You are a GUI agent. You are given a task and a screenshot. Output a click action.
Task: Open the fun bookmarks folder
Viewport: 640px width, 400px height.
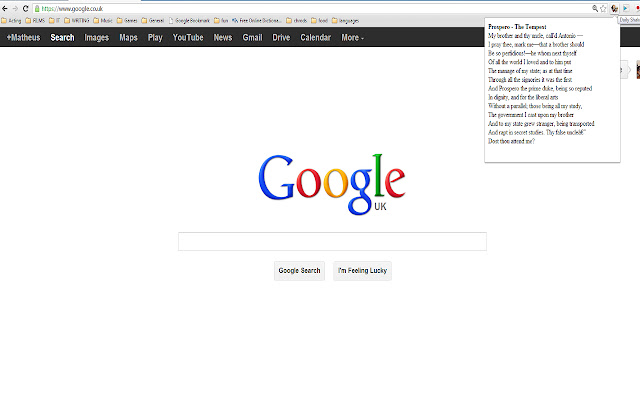point(221,20)
